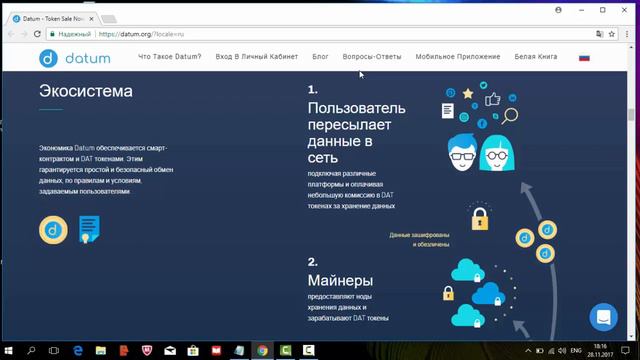Click the 'Майнеры' heading
Viewport: 640px width, 360px height.
click(340, 280)
